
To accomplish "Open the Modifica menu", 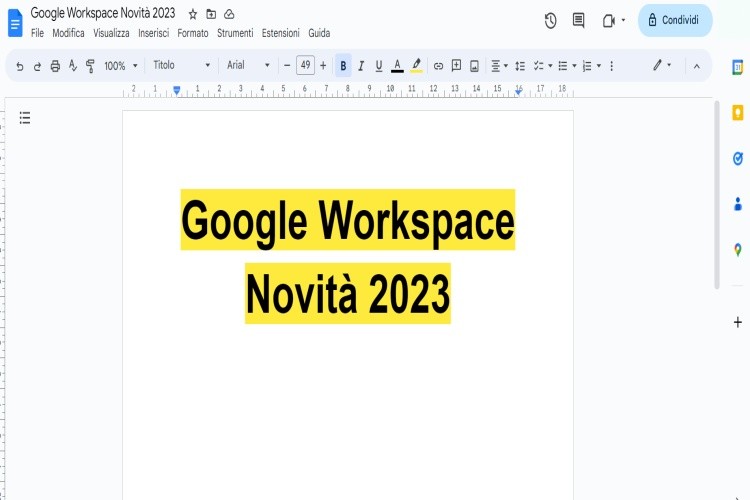I will coord(68,33).
